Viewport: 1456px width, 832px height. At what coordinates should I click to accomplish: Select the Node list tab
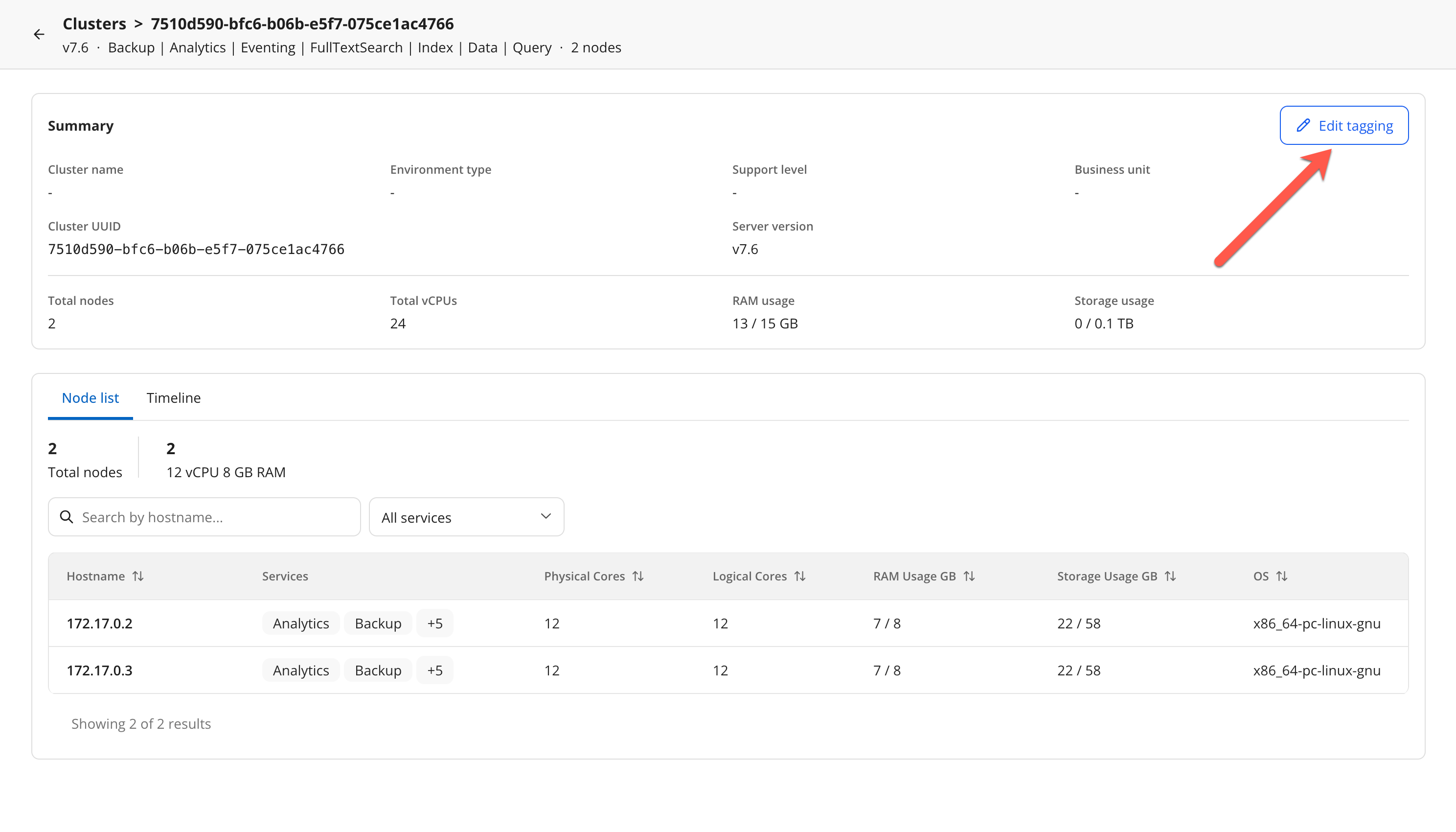[x=90, y=398]
